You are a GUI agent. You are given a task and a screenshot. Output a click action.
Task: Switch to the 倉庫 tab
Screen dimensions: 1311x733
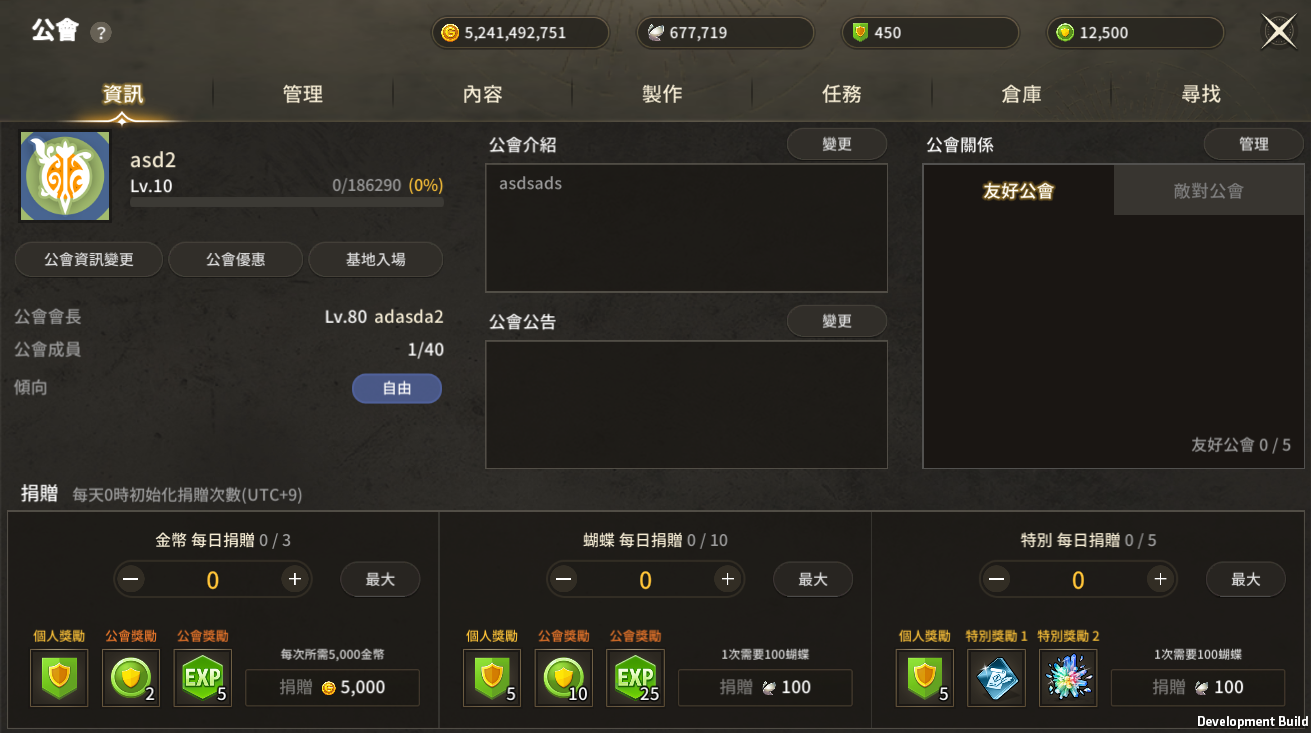(x=1022, y=94)
